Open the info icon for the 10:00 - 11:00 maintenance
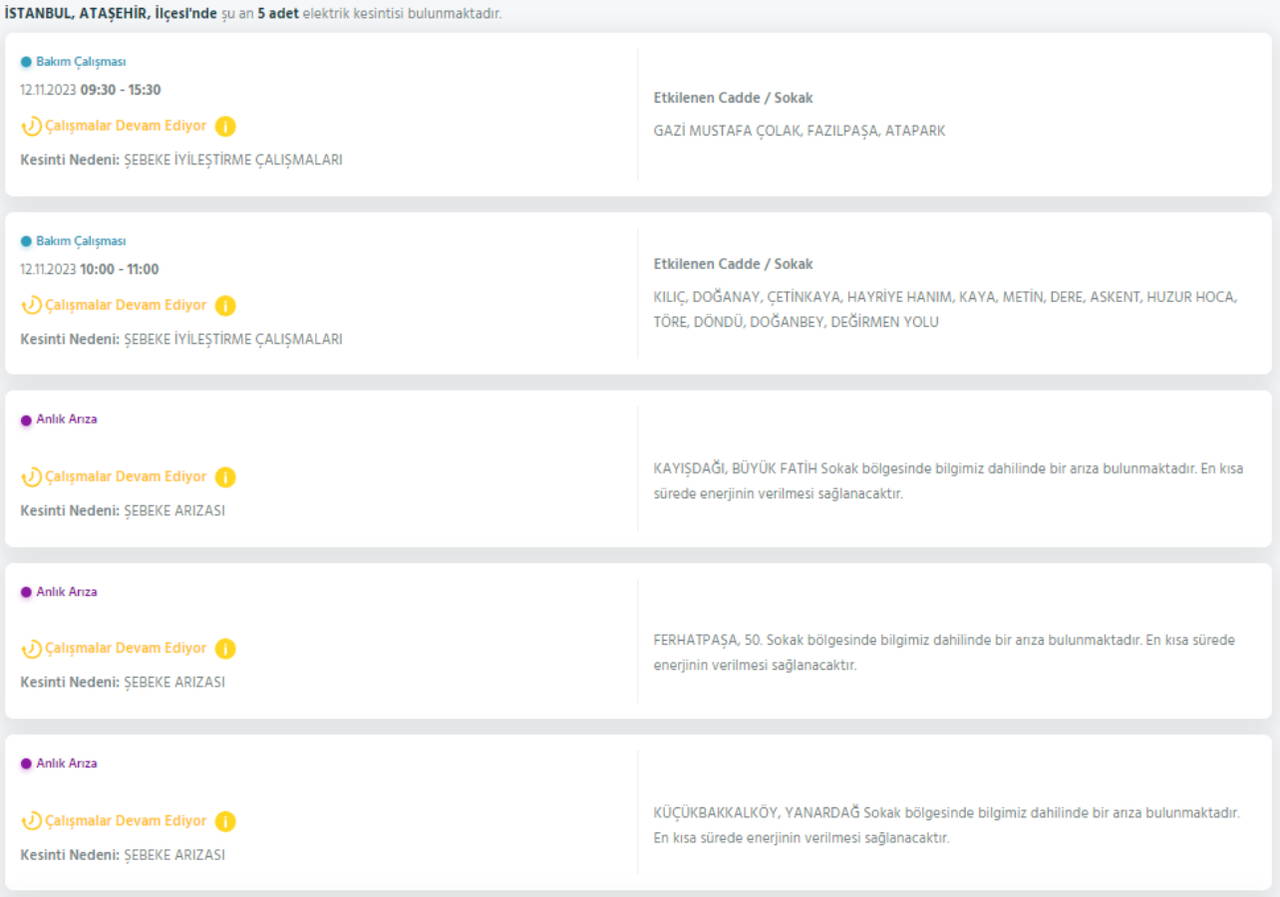Viewport: 1280px width, 897px height. pos(226,306)
